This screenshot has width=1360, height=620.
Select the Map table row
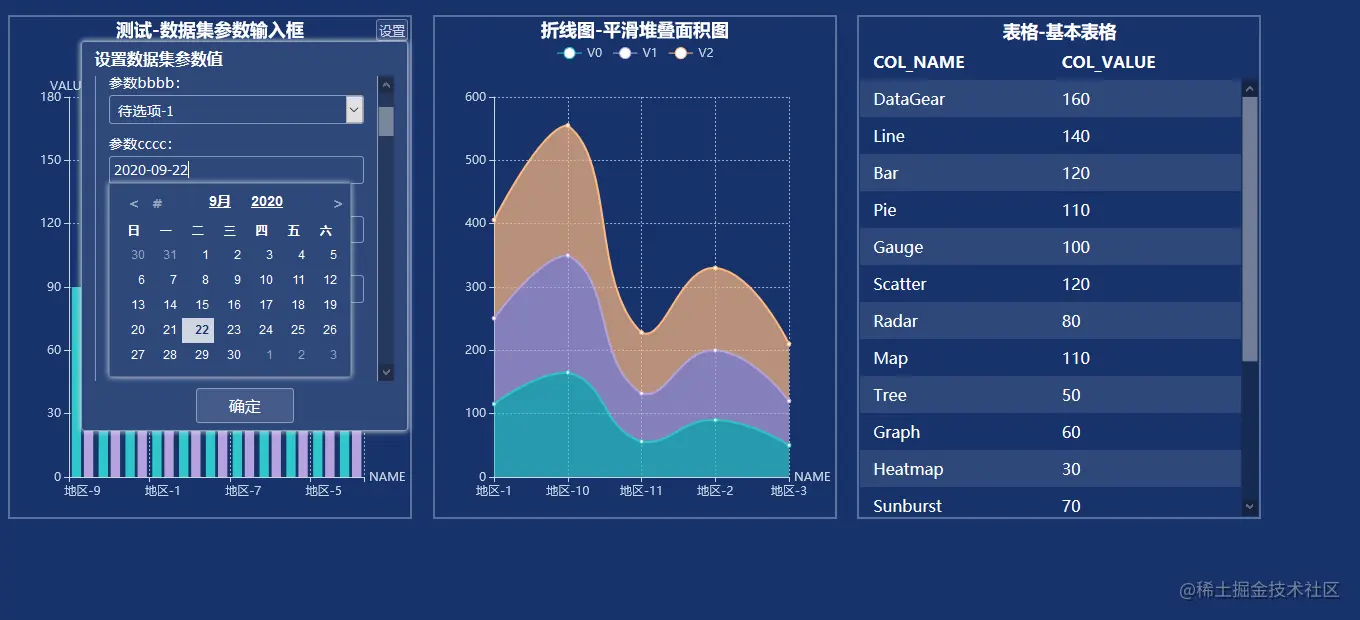(x=1050, y=358)
